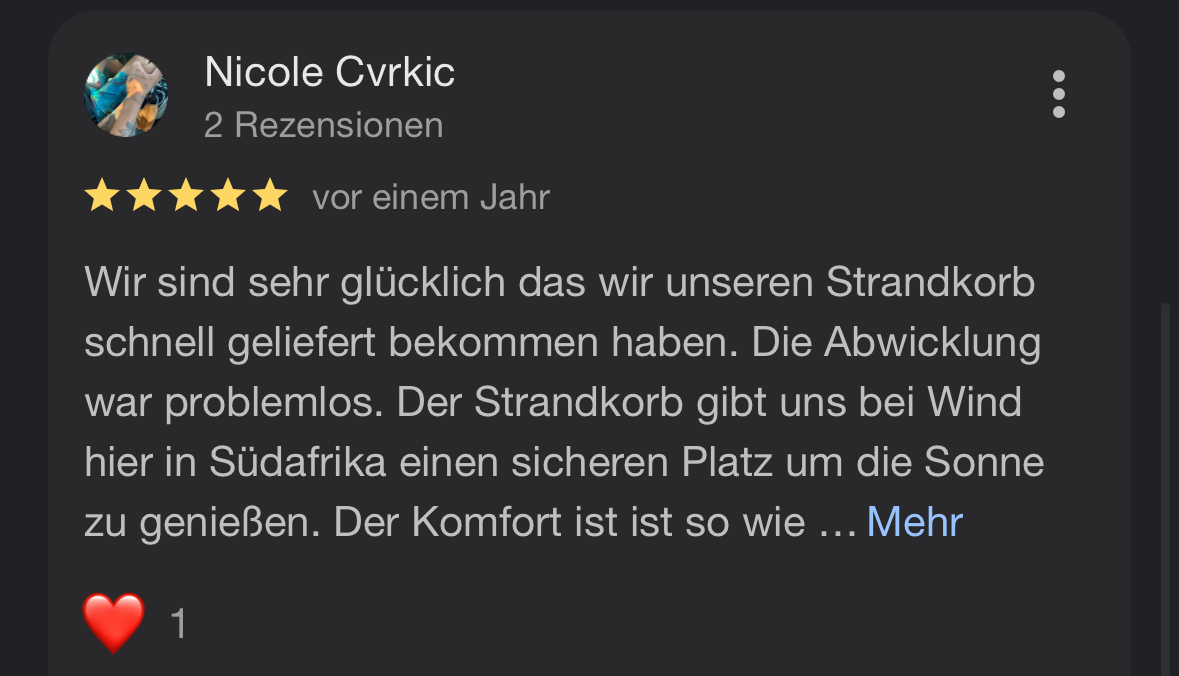Click the review line starting "schnell geliefert"
Image resolution: width=1179 pixels, height=676 pixels.
562,343
